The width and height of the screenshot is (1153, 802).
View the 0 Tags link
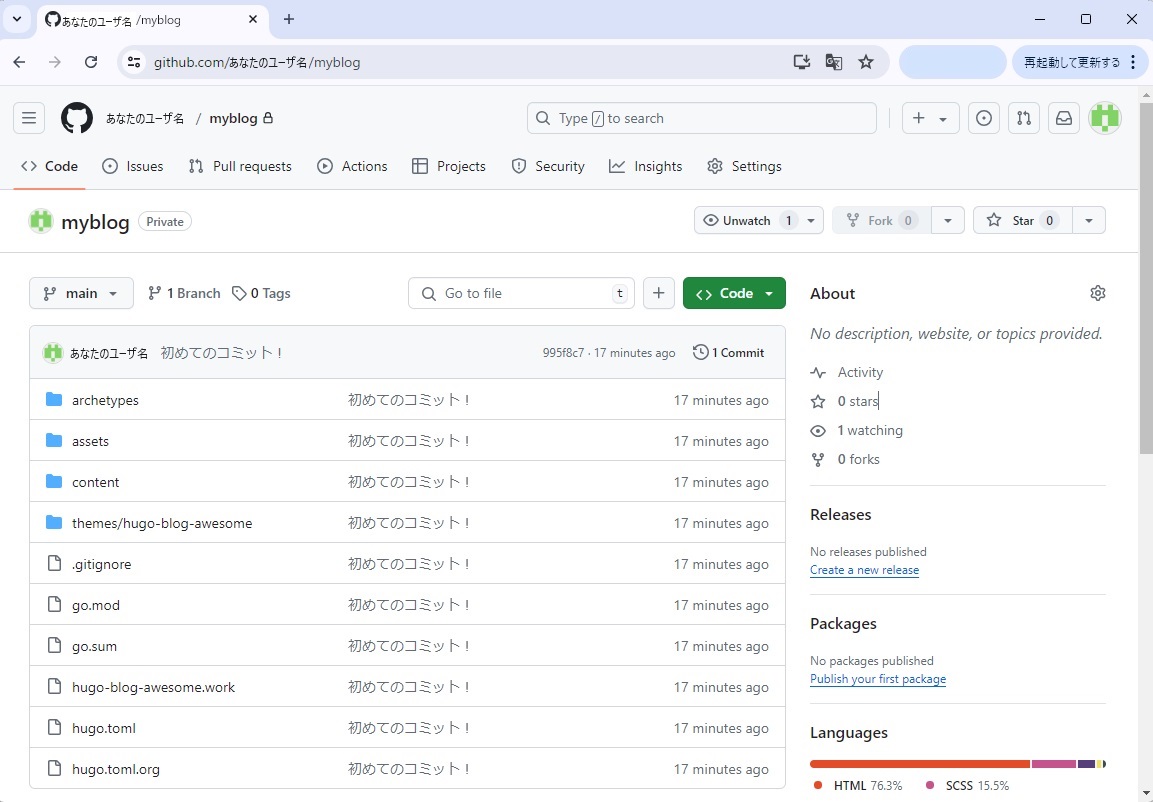coord(261,293)
